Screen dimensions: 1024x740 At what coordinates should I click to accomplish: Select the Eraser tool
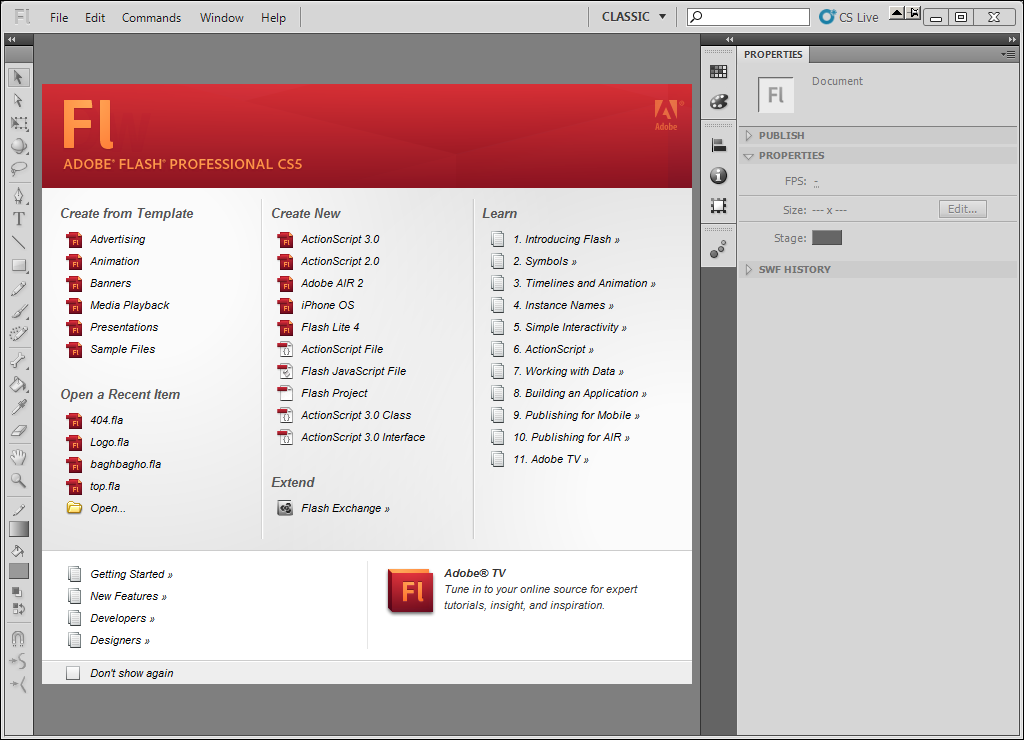coord(18,430)
